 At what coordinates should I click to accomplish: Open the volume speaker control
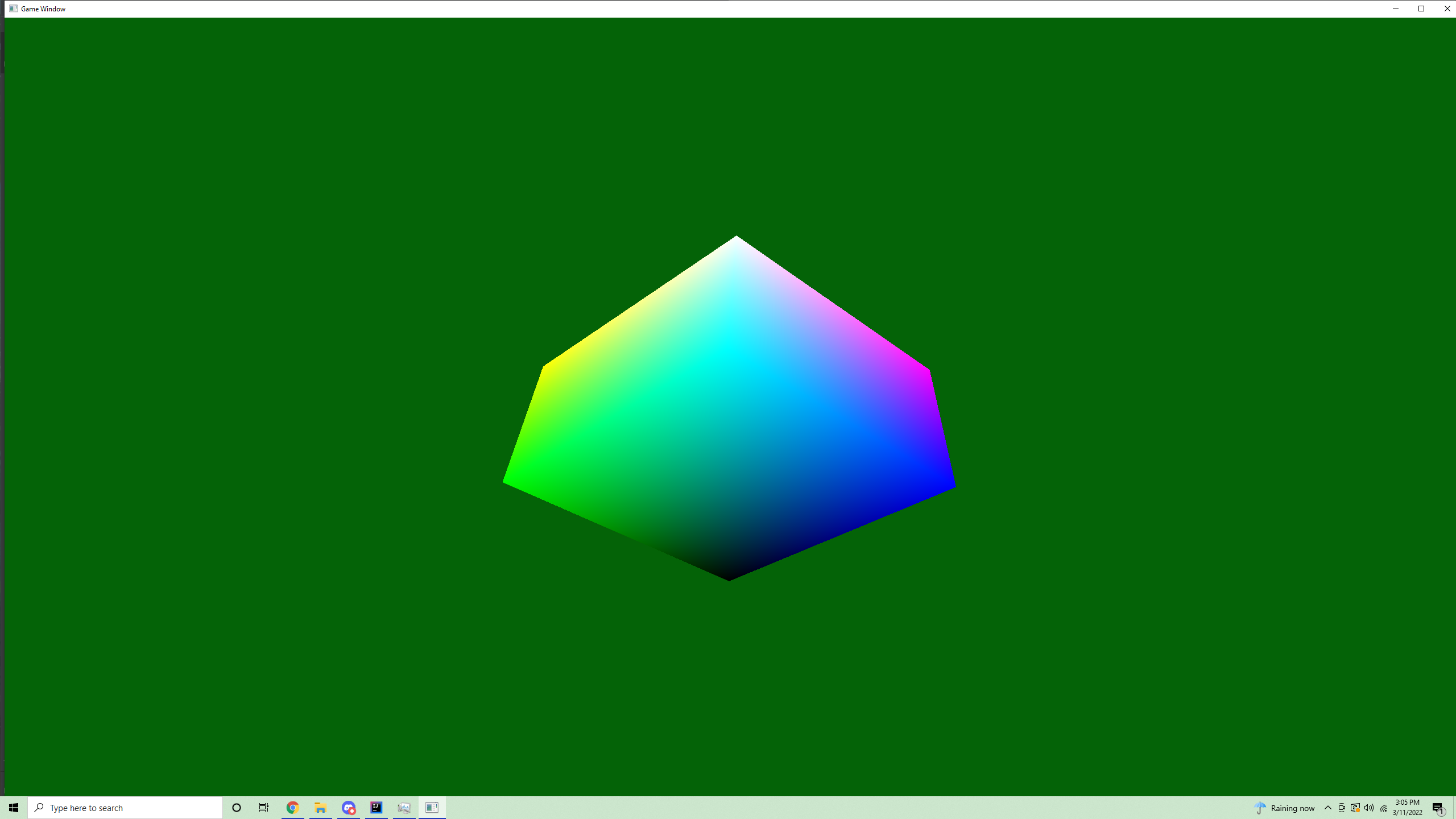pos(1369,808)
